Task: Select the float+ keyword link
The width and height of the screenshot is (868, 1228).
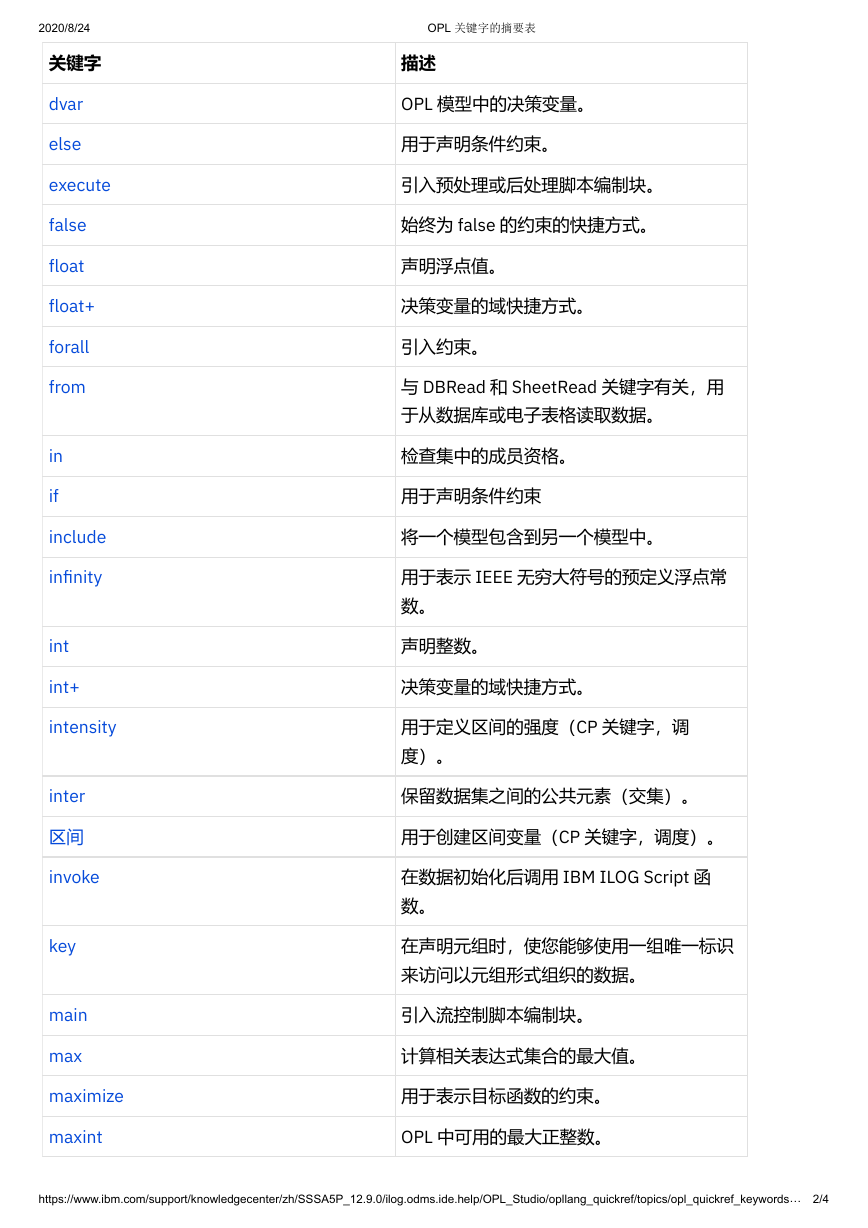Action: pos(72,306)
